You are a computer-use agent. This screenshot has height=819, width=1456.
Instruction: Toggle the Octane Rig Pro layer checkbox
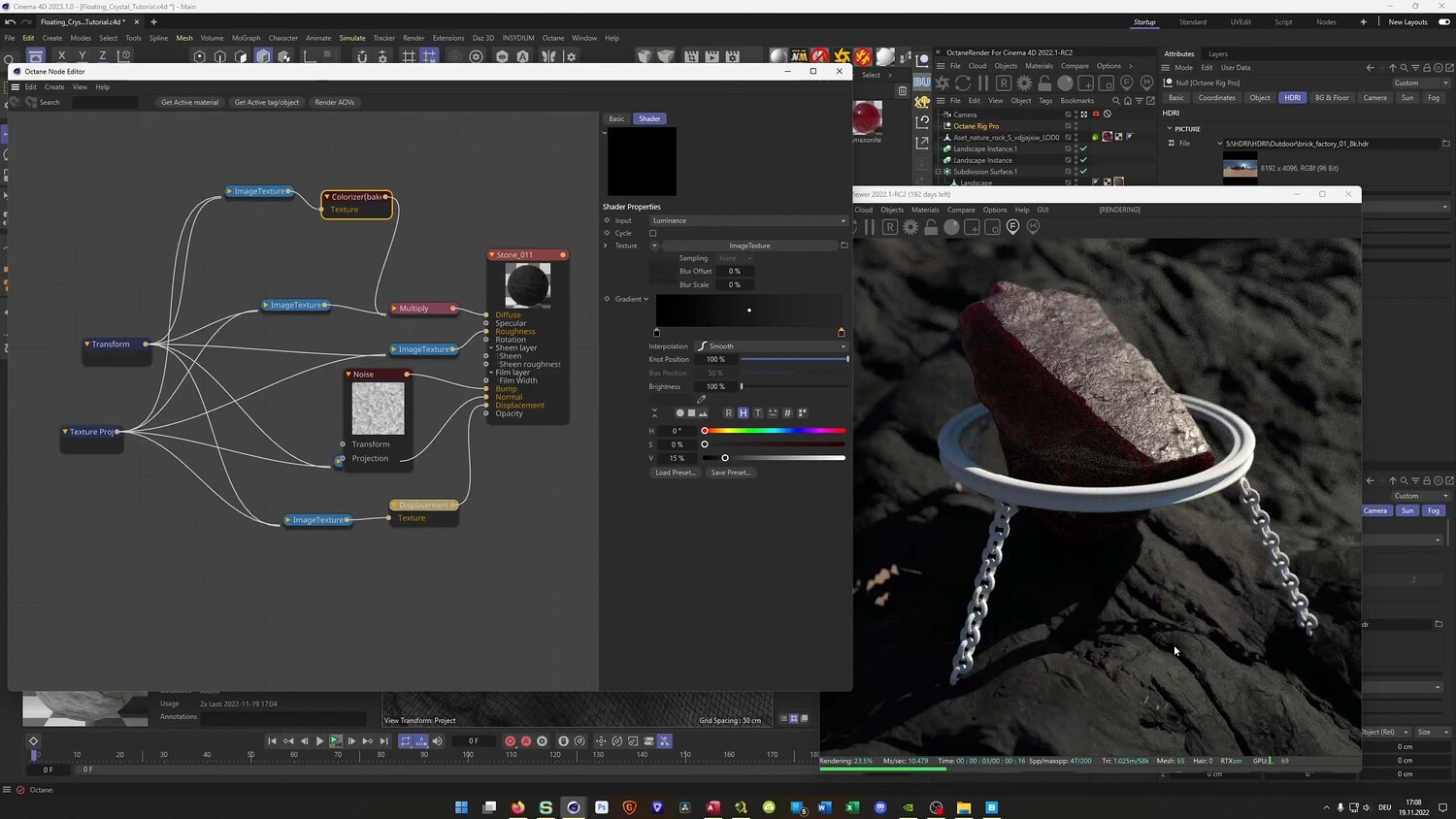tap(1068, 126)
